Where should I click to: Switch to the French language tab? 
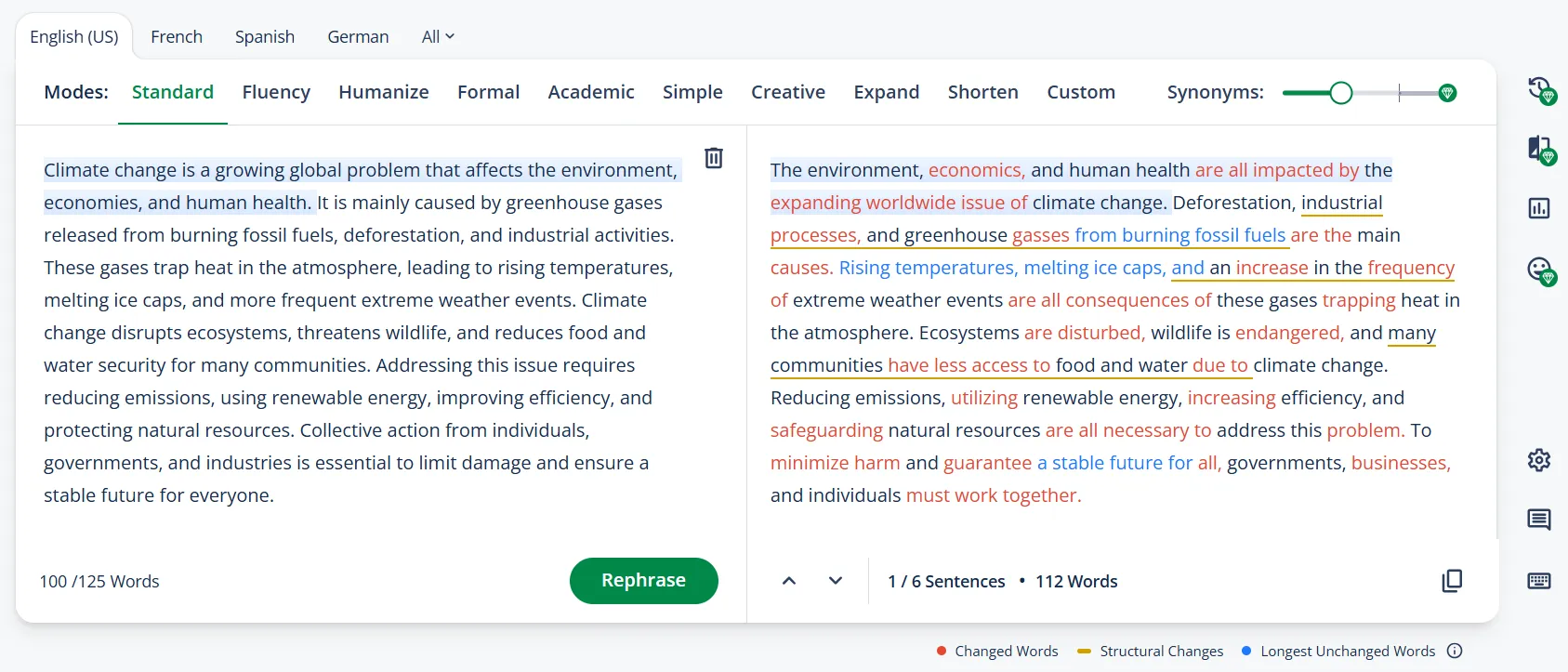pyautogui.click(x=177, y=37)
